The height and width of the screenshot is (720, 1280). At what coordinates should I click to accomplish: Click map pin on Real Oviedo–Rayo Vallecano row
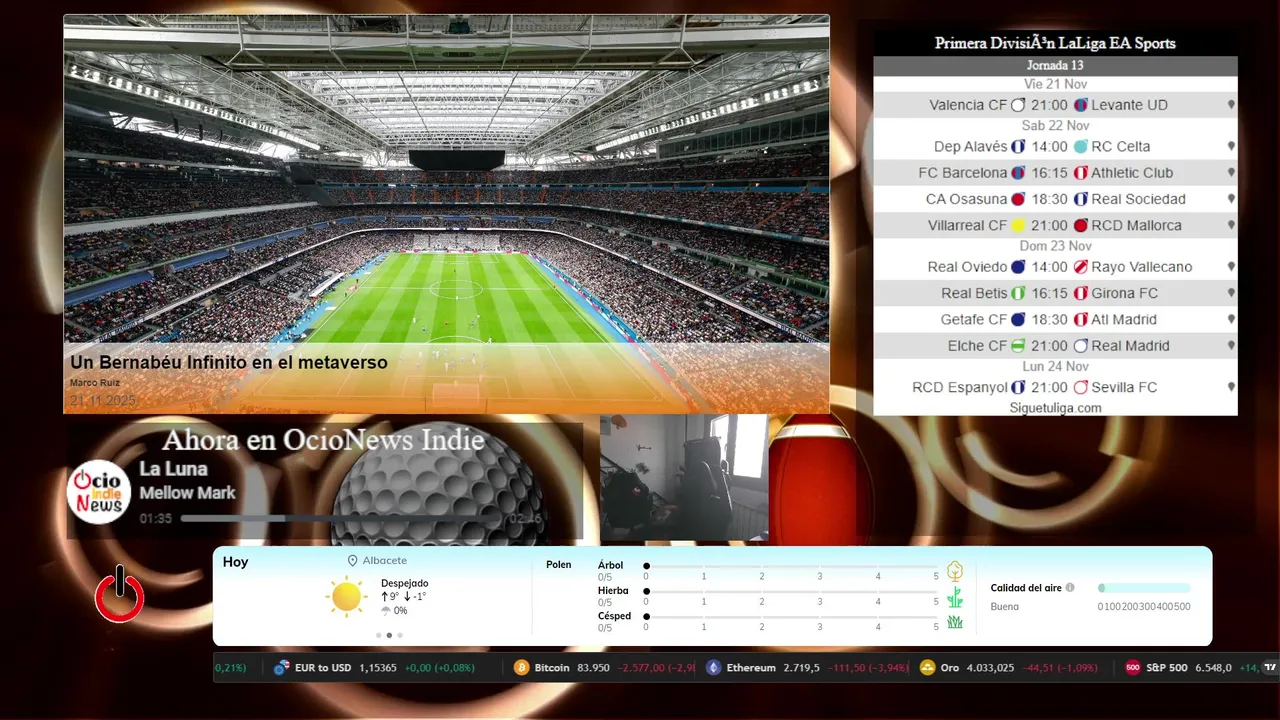click(1231, 267)
